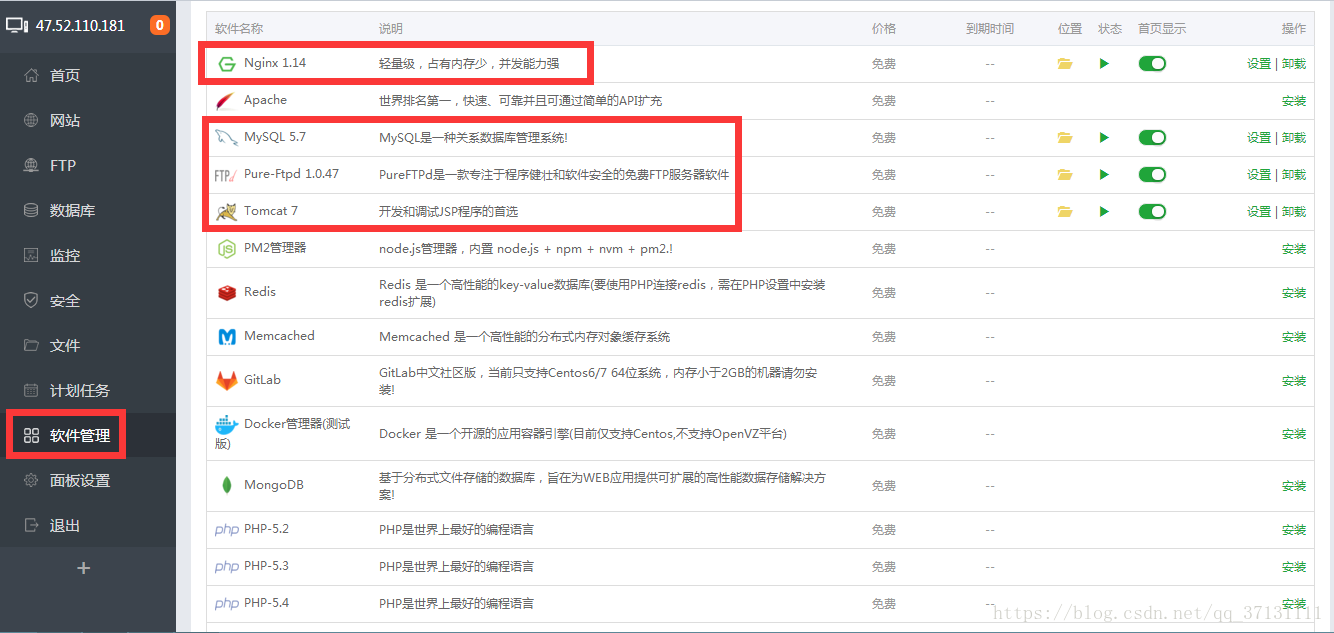Click the MongoDB leaf icon
The height and width of the screenshot is (633, 1334).
(x=227, y=486)
